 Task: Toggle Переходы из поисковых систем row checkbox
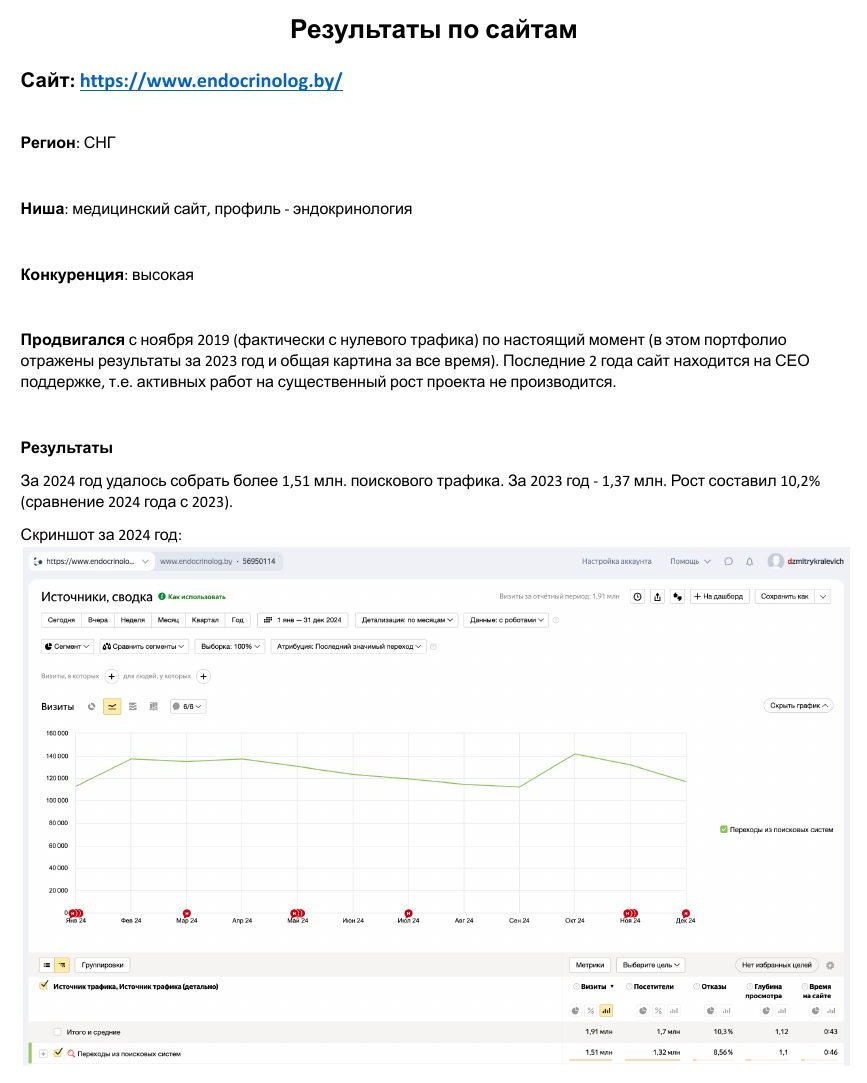point(58,1053)
